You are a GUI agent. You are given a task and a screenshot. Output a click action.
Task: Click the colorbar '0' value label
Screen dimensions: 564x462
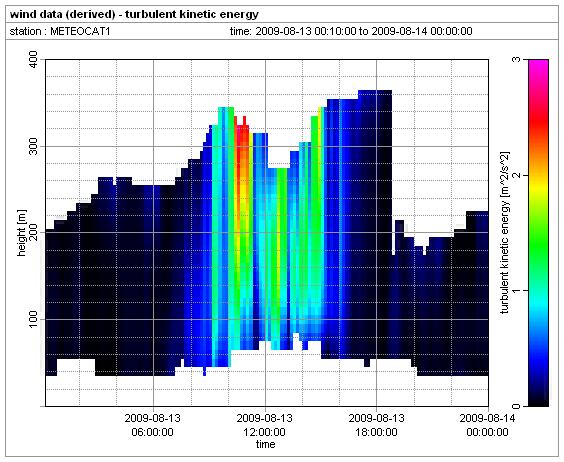coord(517,406)
